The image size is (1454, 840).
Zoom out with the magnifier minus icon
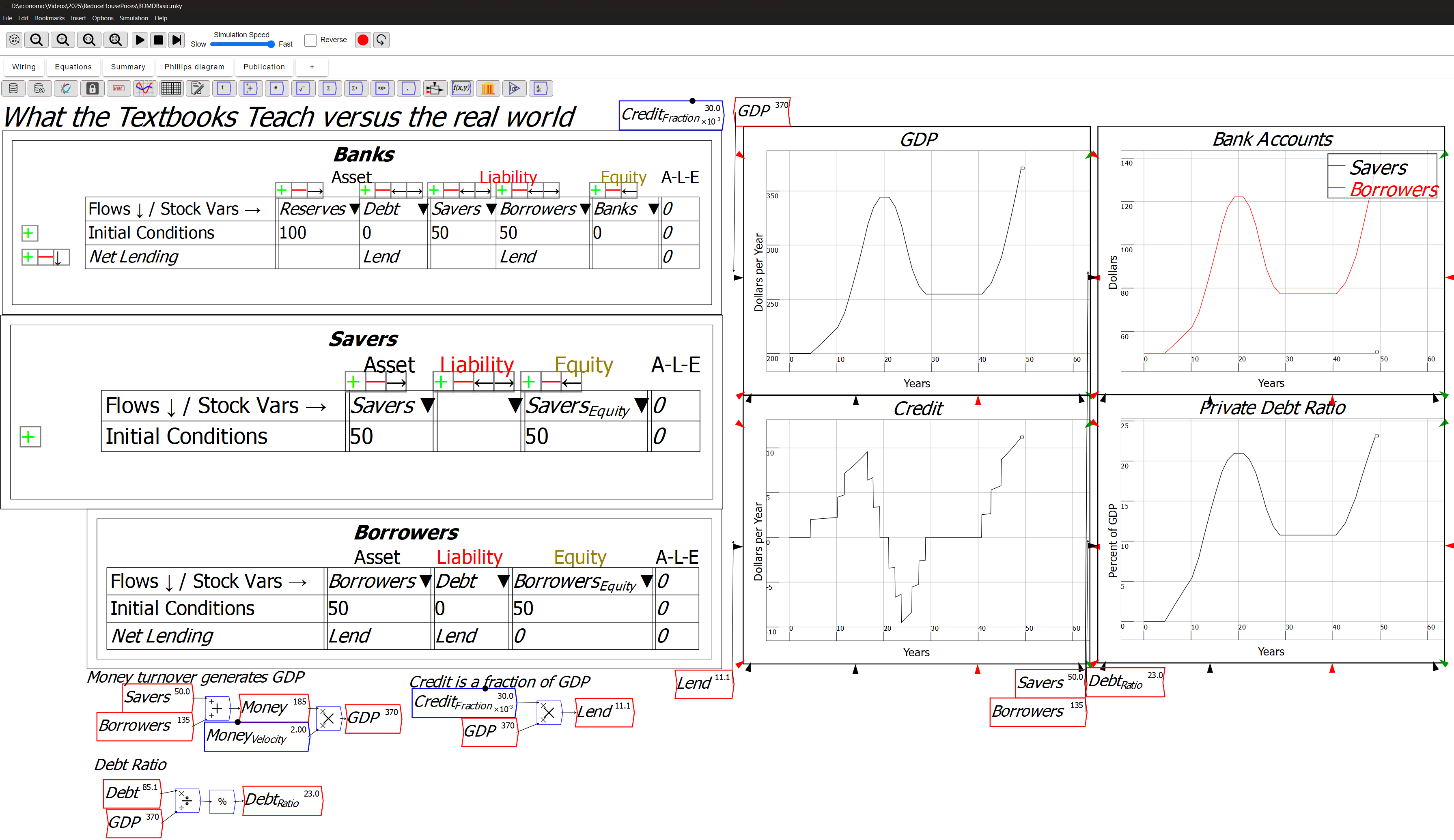coord(37,40)
